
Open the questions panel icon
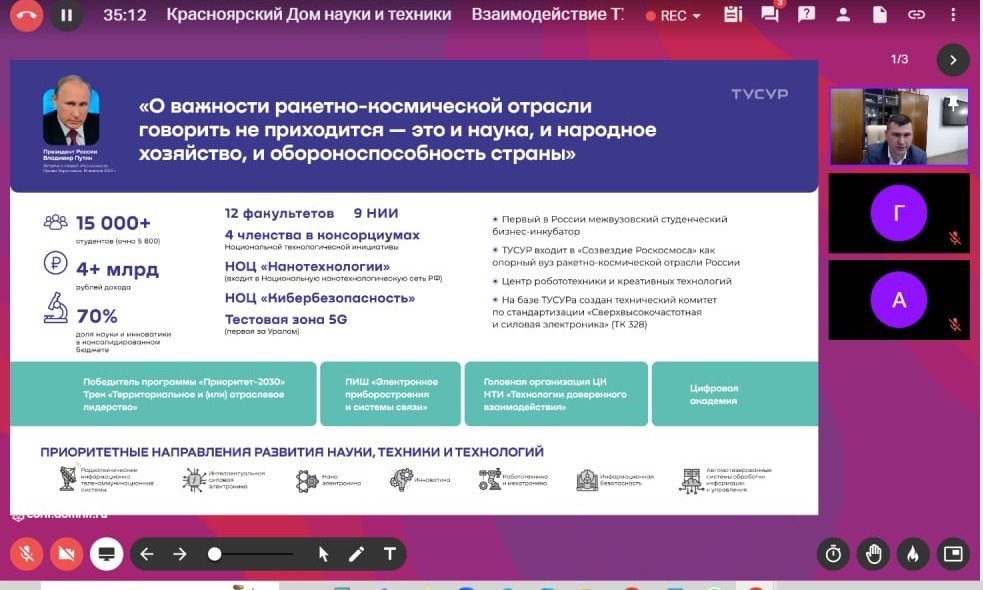pos(806,14)
